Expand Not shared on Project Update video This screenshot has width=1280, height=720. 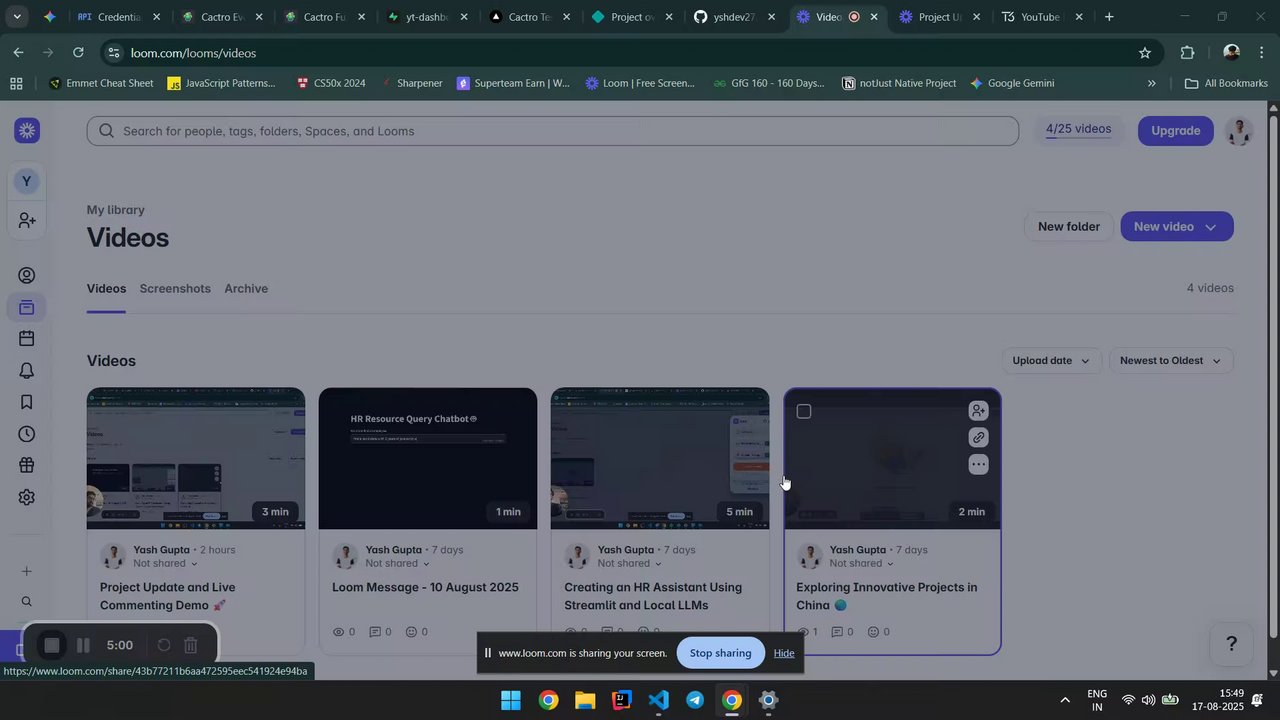pyautogui.click(x=166, y=564)
